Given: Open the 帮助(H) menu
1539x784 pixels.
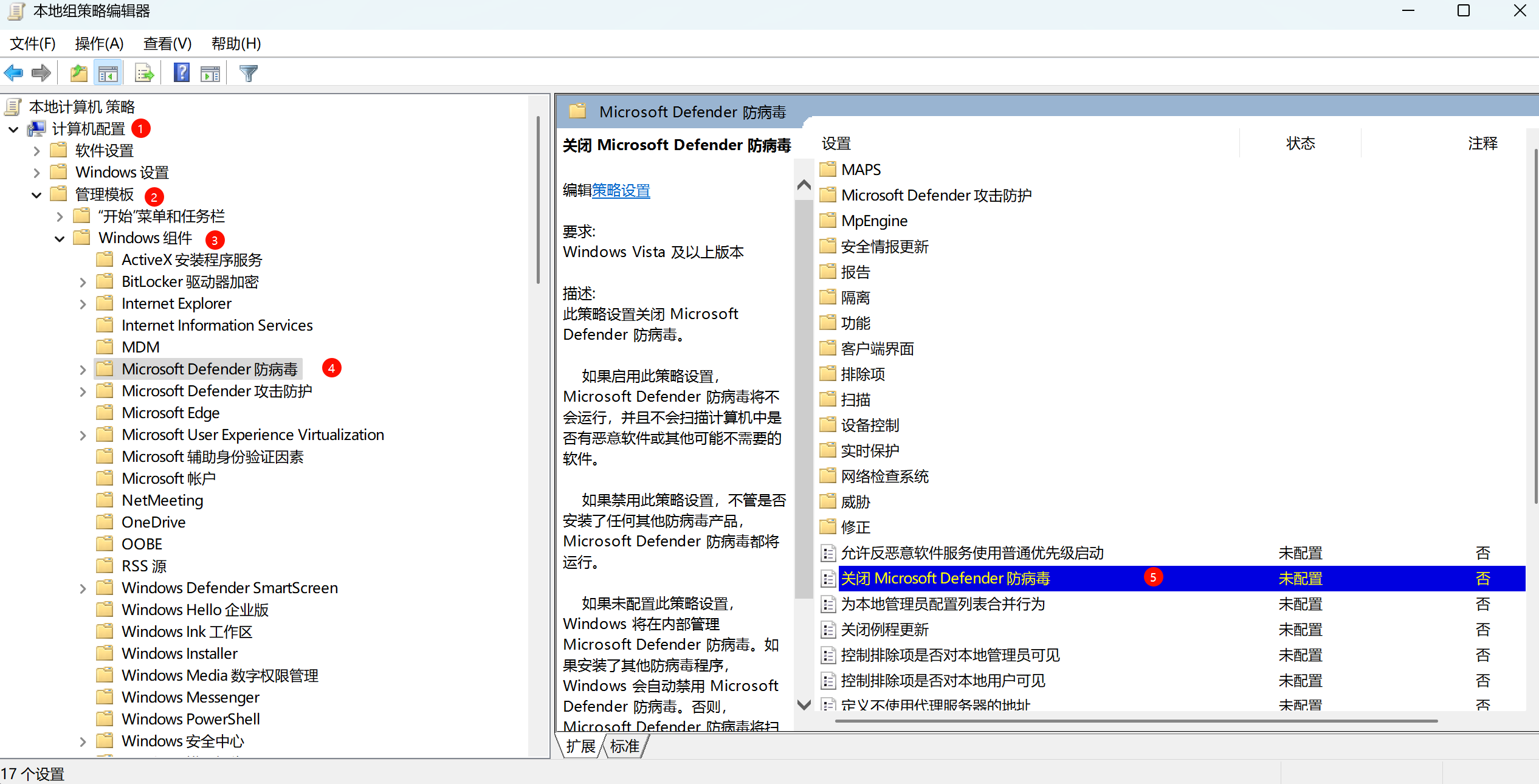Looking at the screenshot, I should (236, 44).
